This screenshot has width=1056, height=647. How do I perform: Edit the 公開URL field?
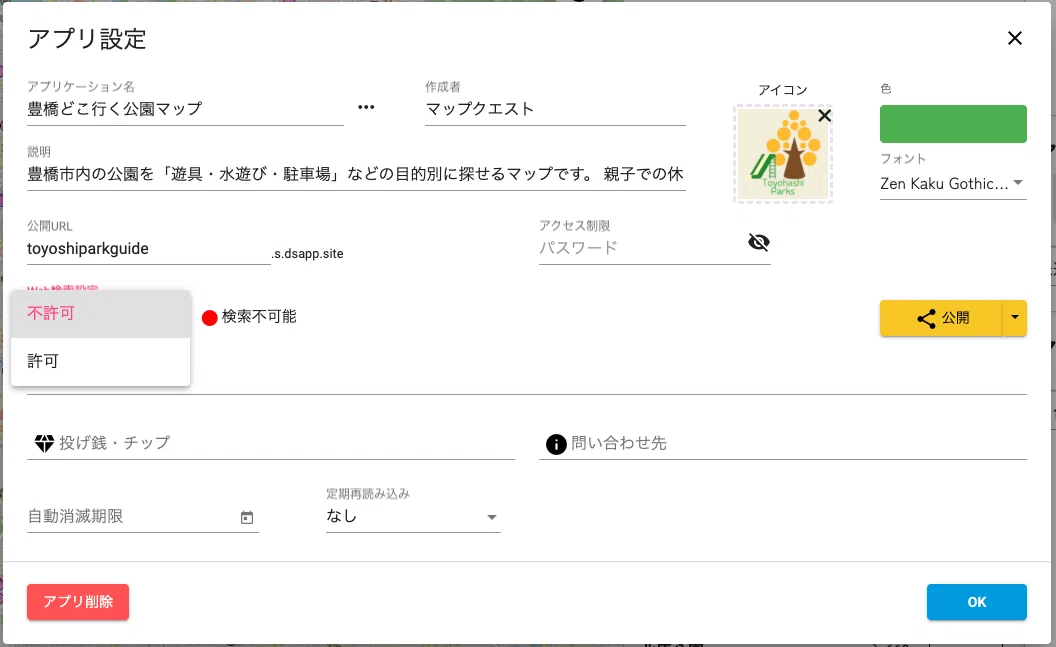tap(149, 249)
